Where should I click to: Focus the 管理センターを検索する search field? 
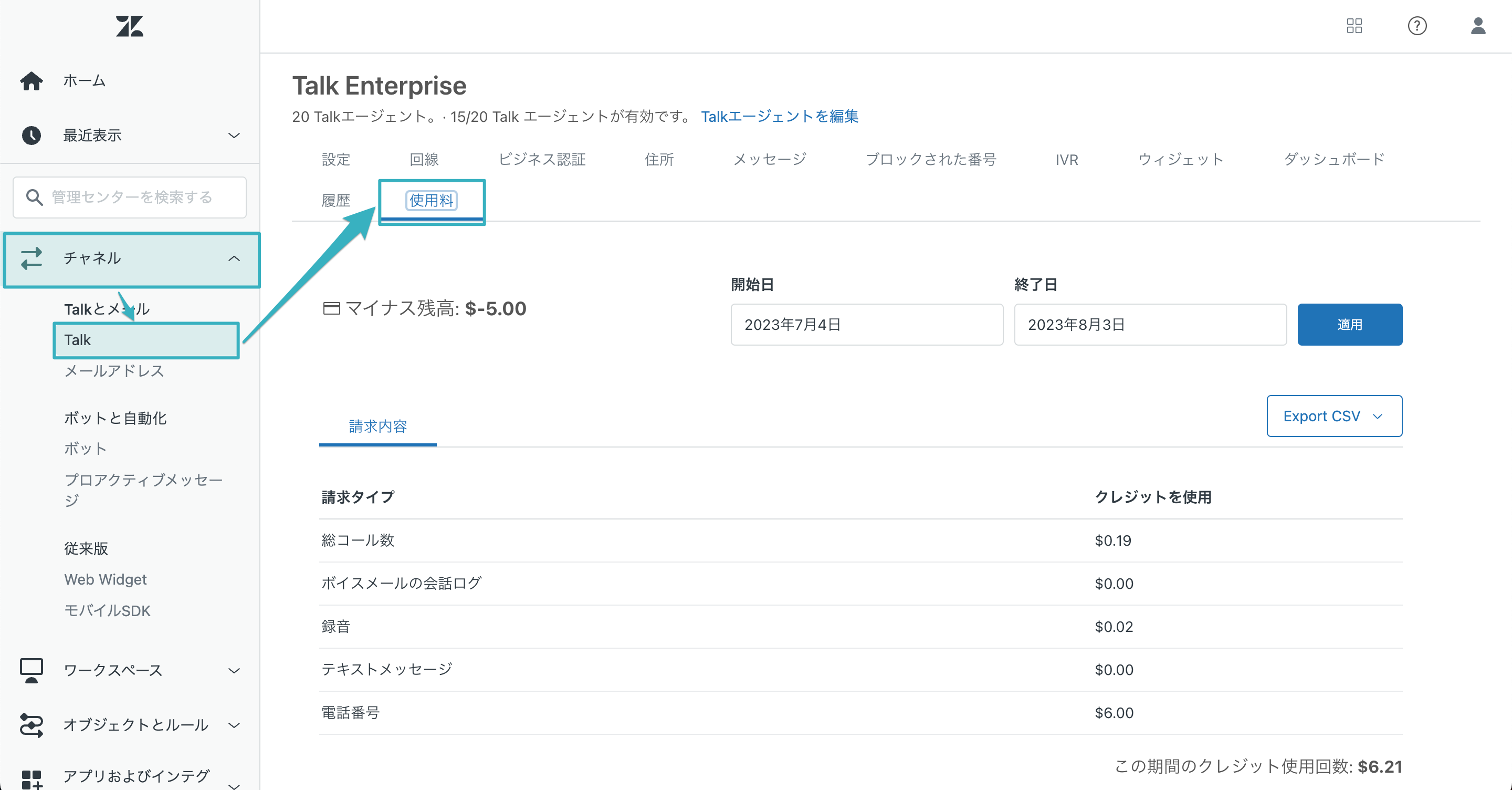[x=130, y=197]
